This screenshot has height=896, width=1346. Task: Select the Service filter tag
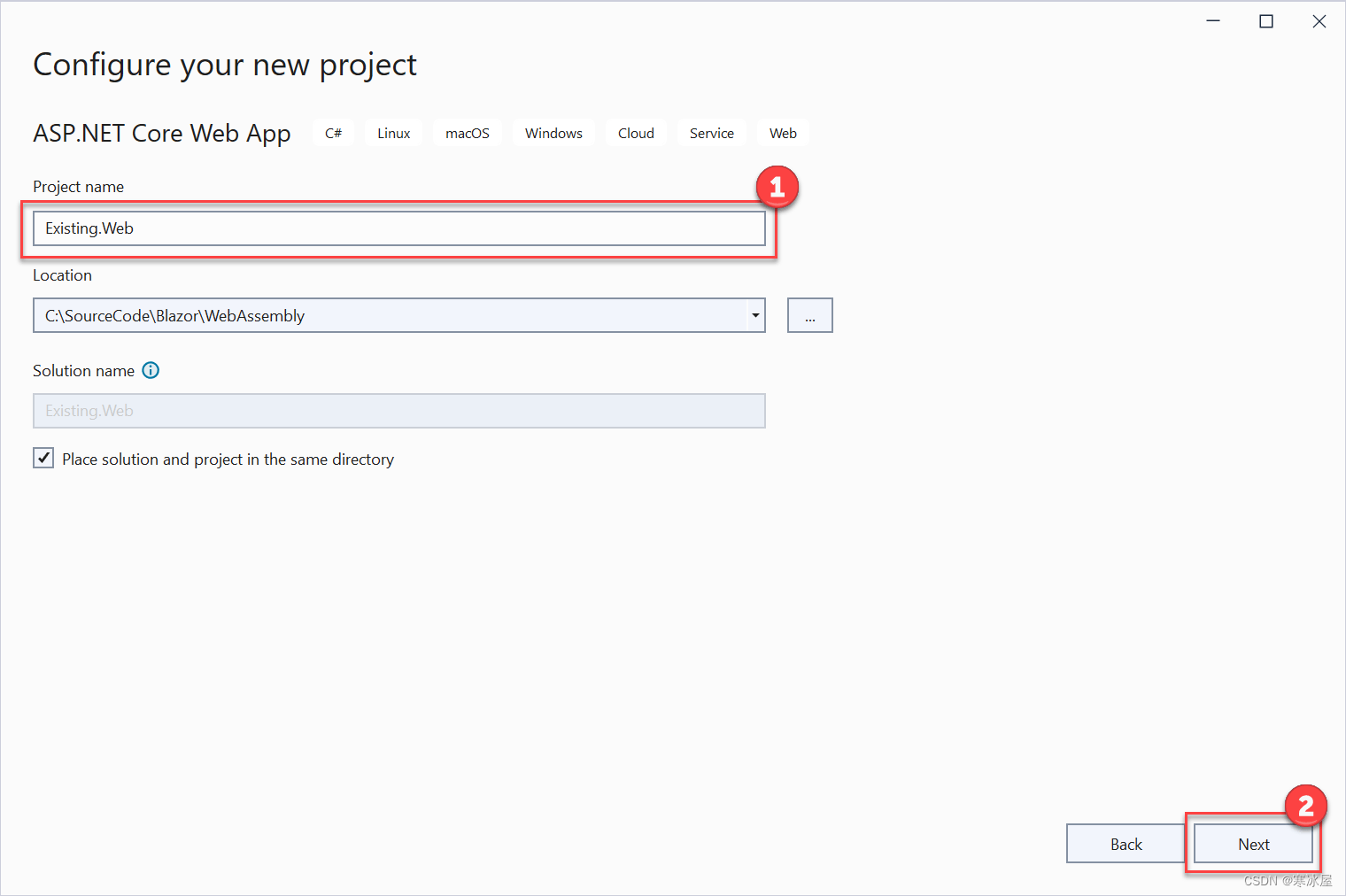711,133
